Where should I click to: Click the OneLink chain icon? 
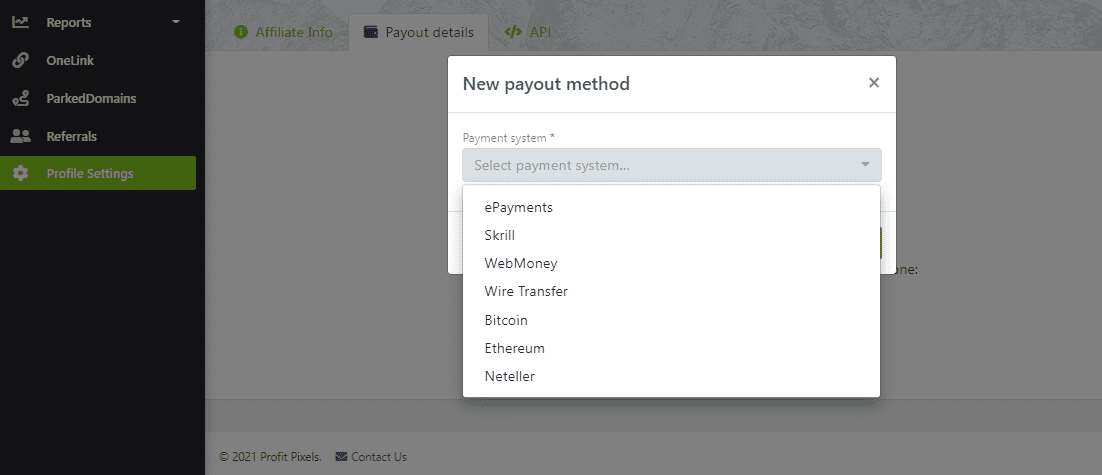tap(20, 60)
